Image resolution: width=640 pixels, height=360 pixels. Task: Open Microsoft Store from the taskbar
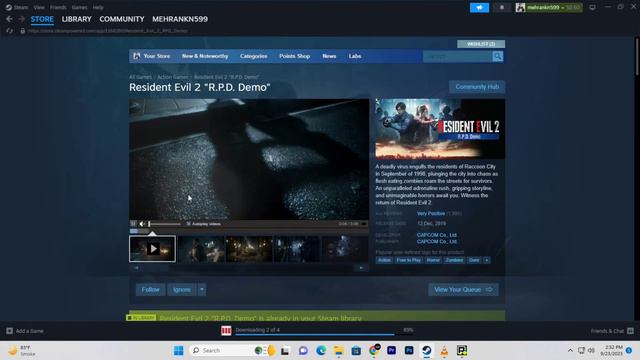coord(356,351)
